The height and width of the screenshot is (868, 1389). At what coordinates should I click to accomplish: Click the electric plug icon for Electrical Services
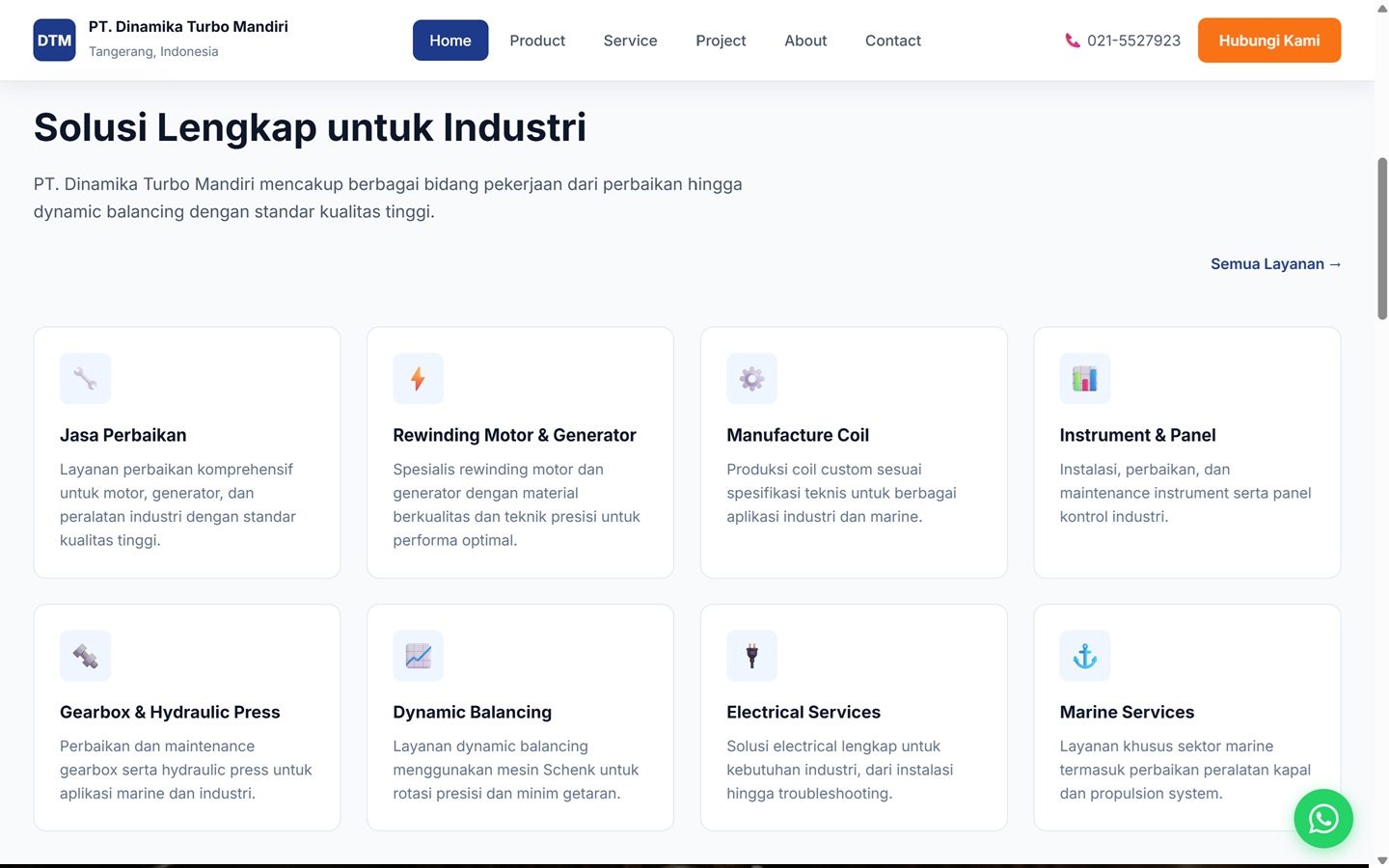click(x=751, y=656)
